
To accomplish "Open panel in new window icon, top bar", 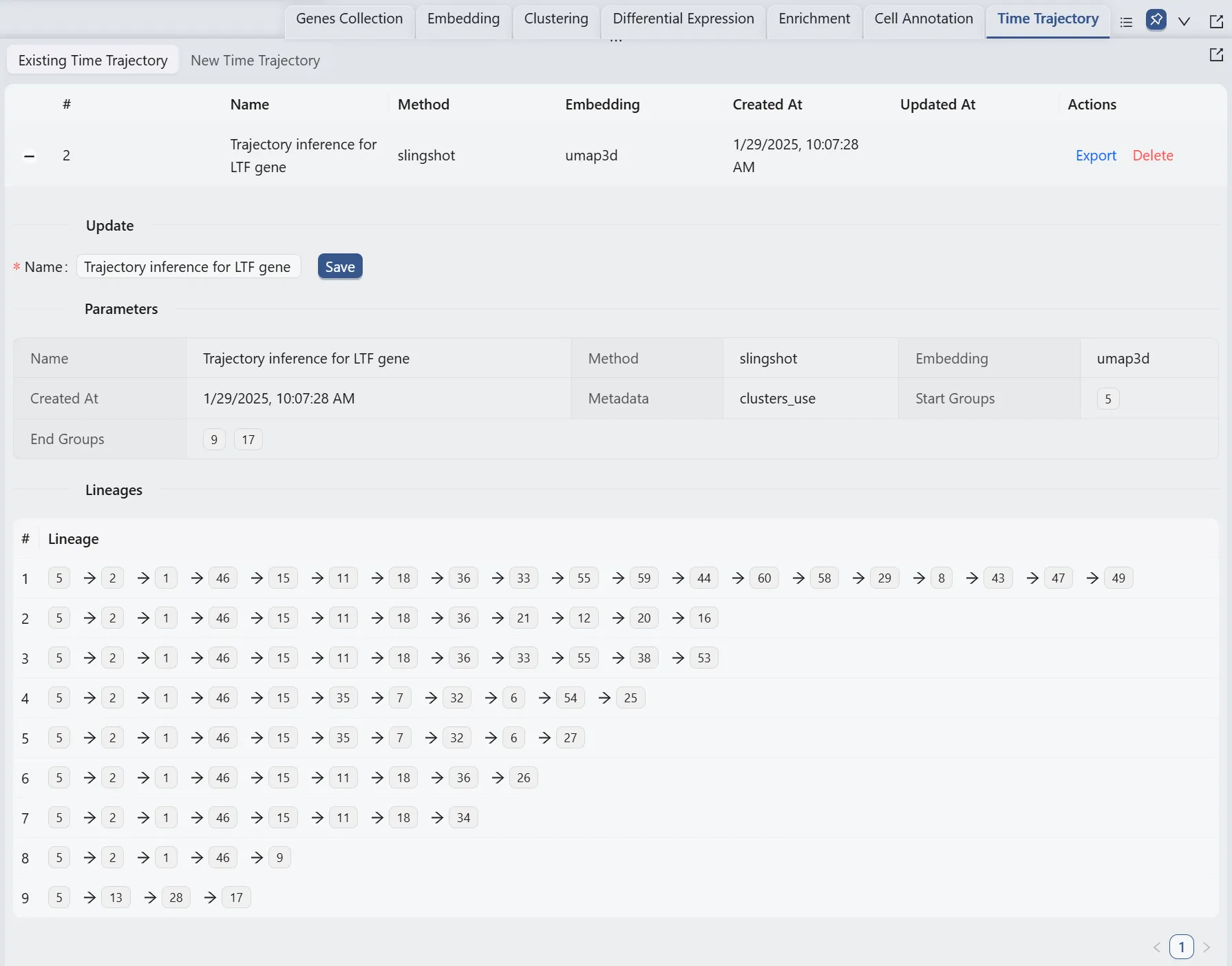I will coord(1216,21).
